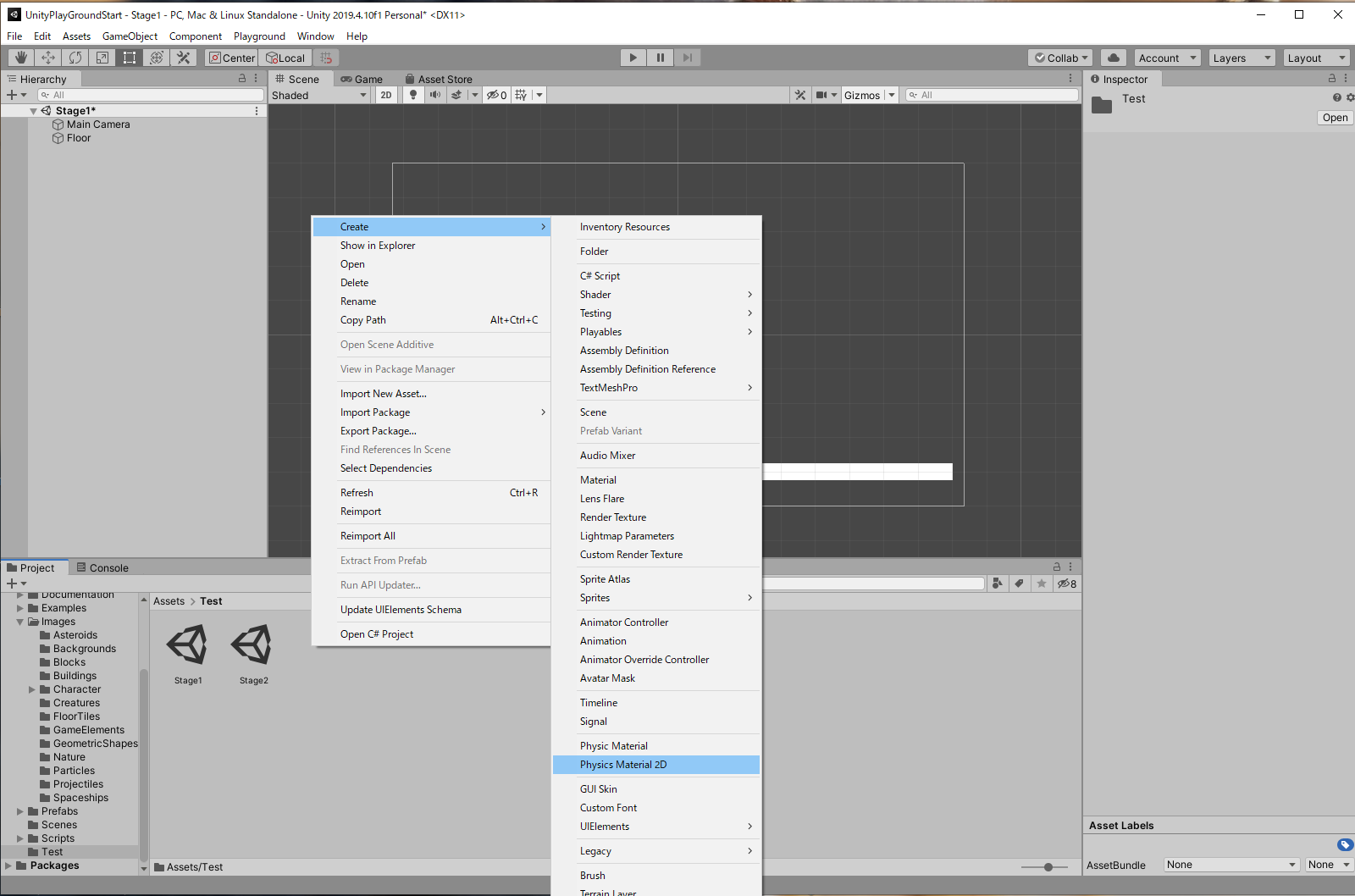1355x896 pixels.
Task: Open Project panel options menu
Action: coord(1070,567)
